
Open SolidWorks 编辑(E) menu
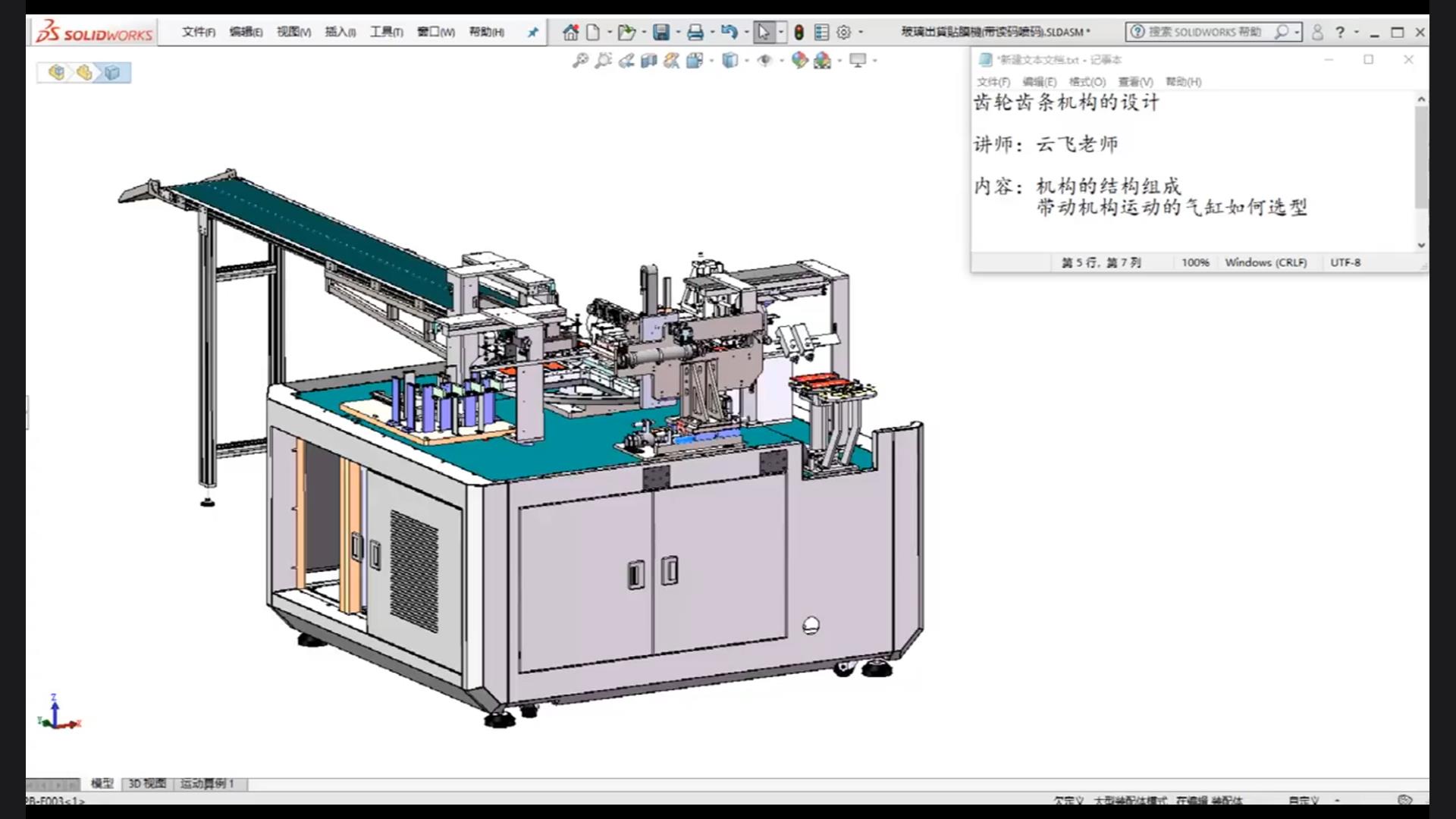point(246,32)
